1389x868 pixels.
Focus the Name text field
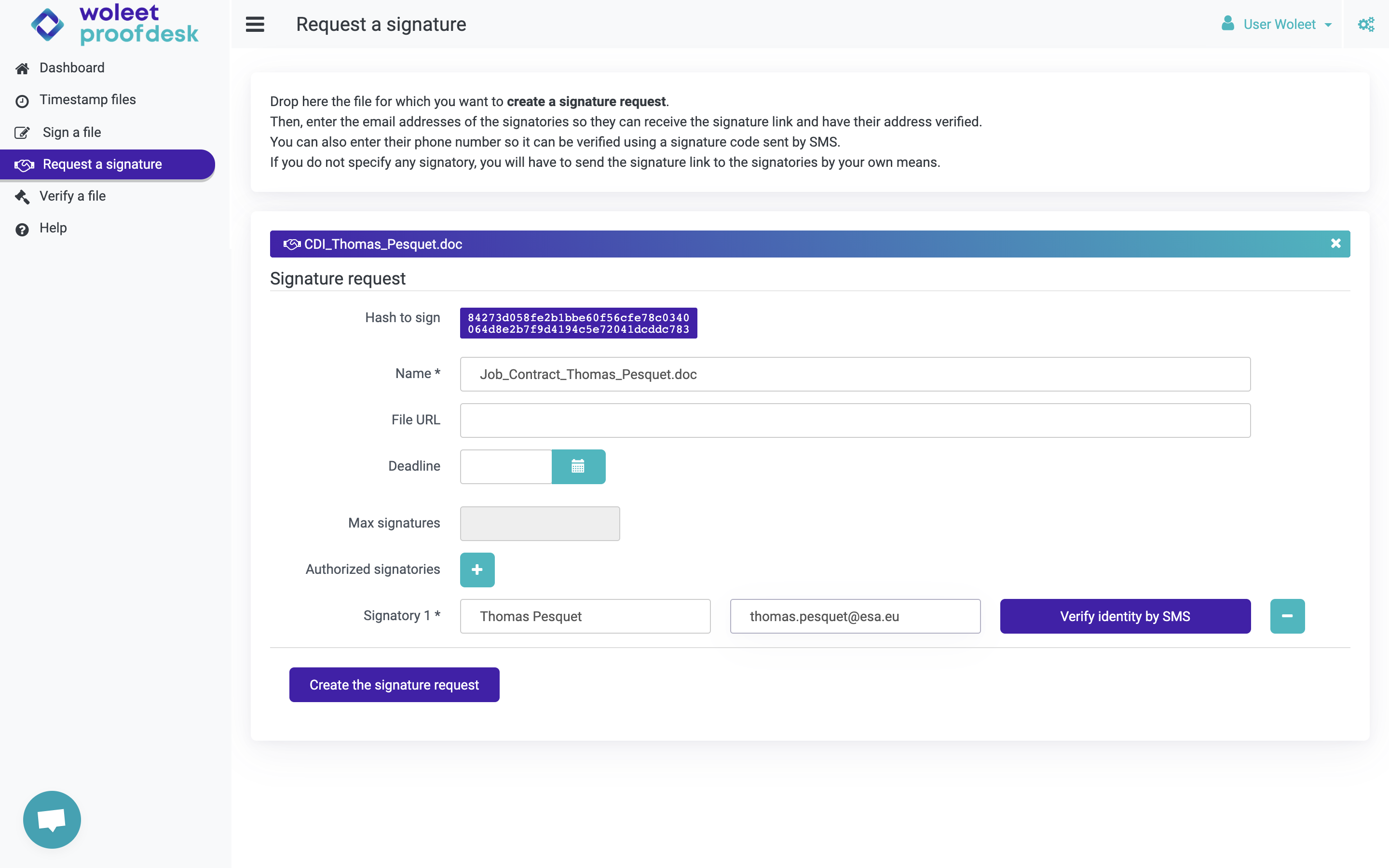click(855, 374)
